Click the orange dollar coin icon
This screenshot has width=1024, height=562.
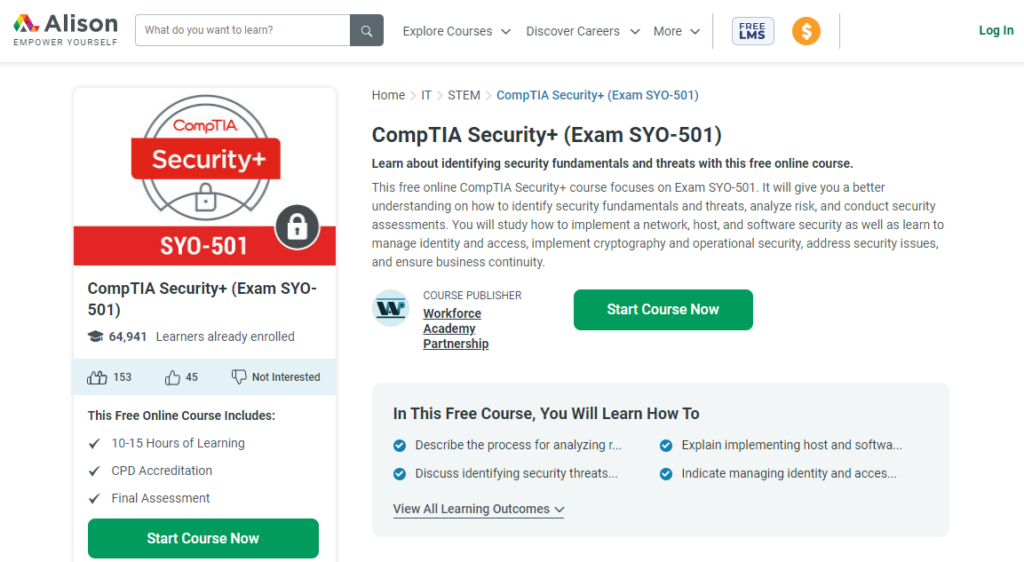[x=806, y=31]
